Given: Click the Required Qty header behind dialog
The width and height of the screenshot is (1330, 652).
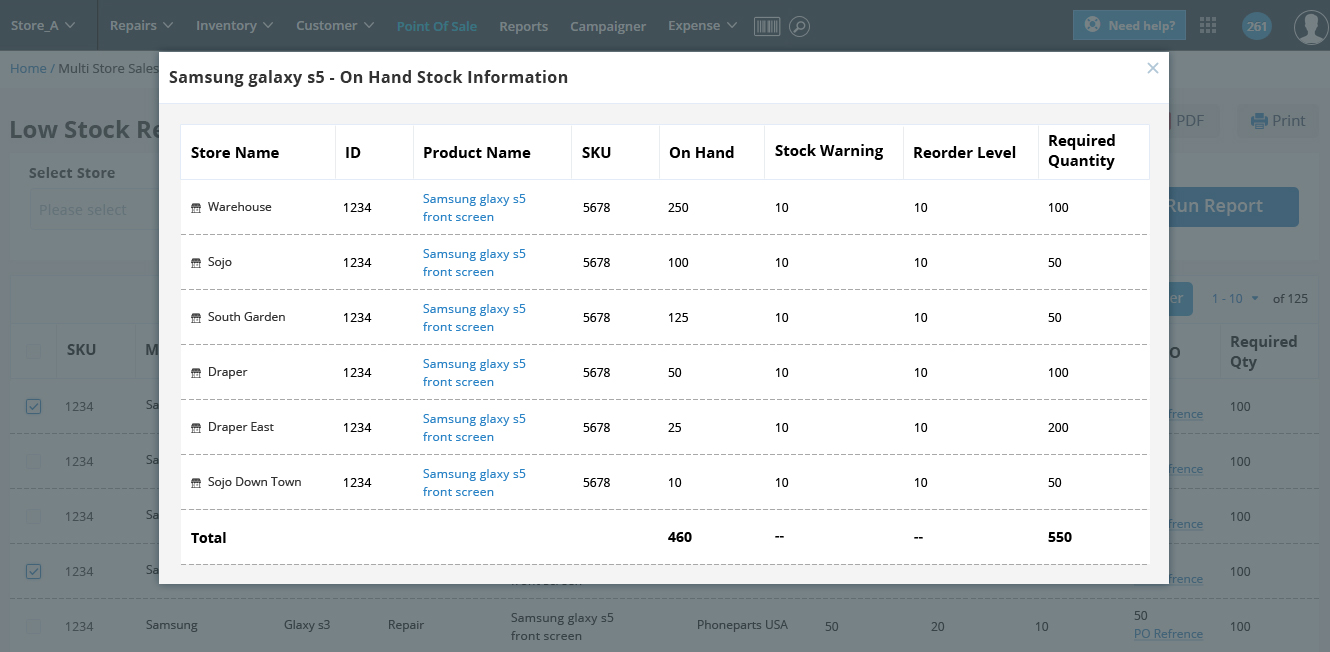Looking at the screenshot, I should tap(1263, 351).
